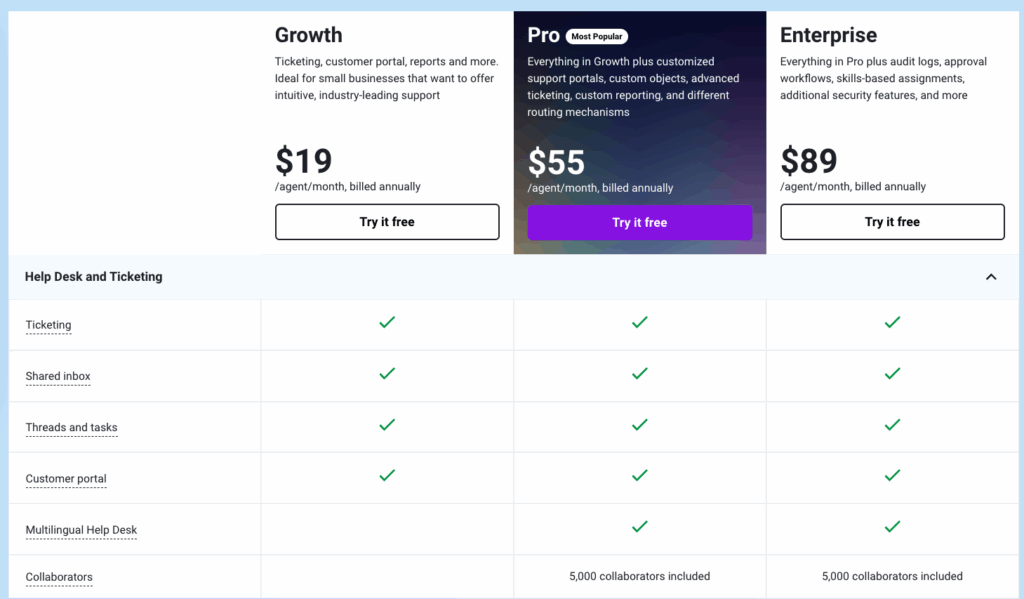Image resolution: width=1024 pixels, height=599 pixels.
Task: Open the Shared inbox feature link
Action: pyautogui.click(x=57, y=376)
